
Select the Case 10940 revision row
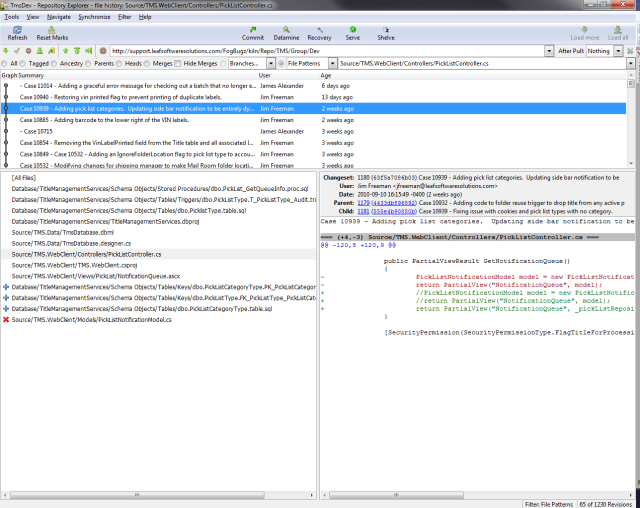pos(313,97)
